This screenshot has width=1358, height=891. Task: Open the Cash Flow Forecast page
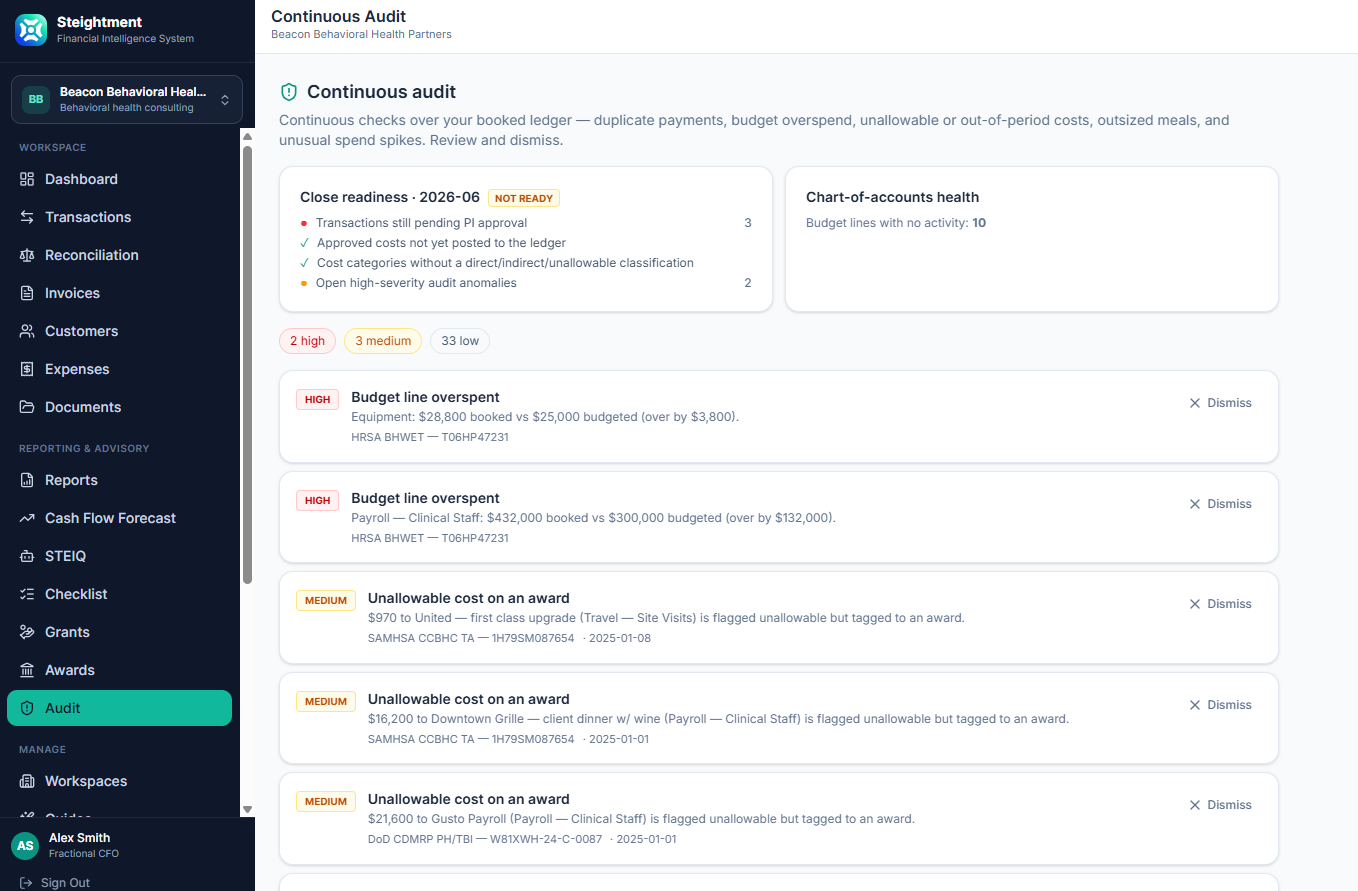[119, 518]
